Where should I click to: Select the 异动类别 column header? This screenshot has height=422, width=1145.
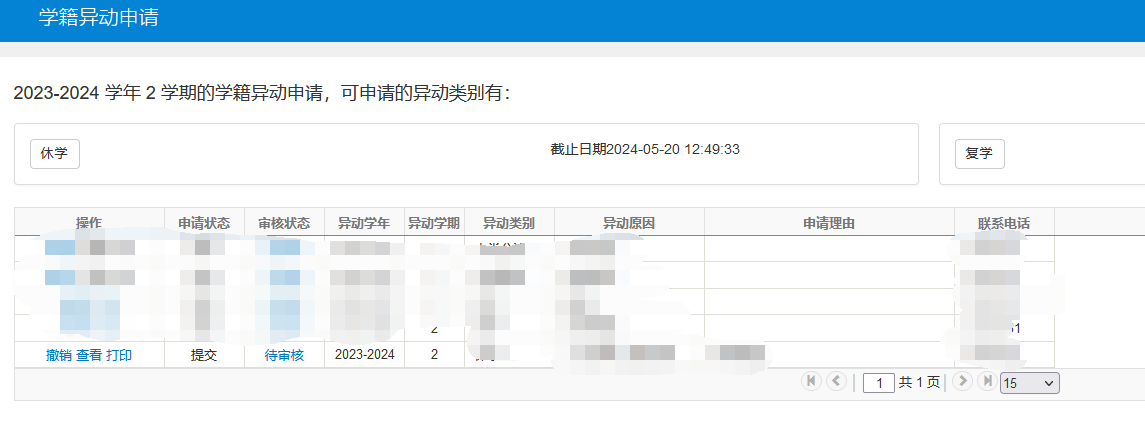(509, 223)
